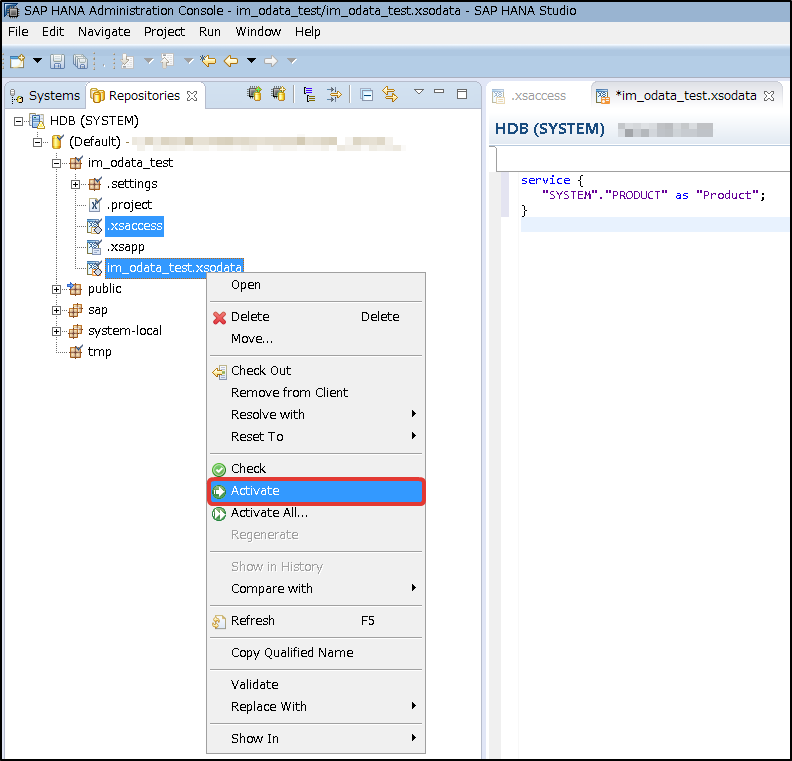Screen dimensions: 792x761
Task: Choose Delete in the context menu
Action: pos(316,317)
